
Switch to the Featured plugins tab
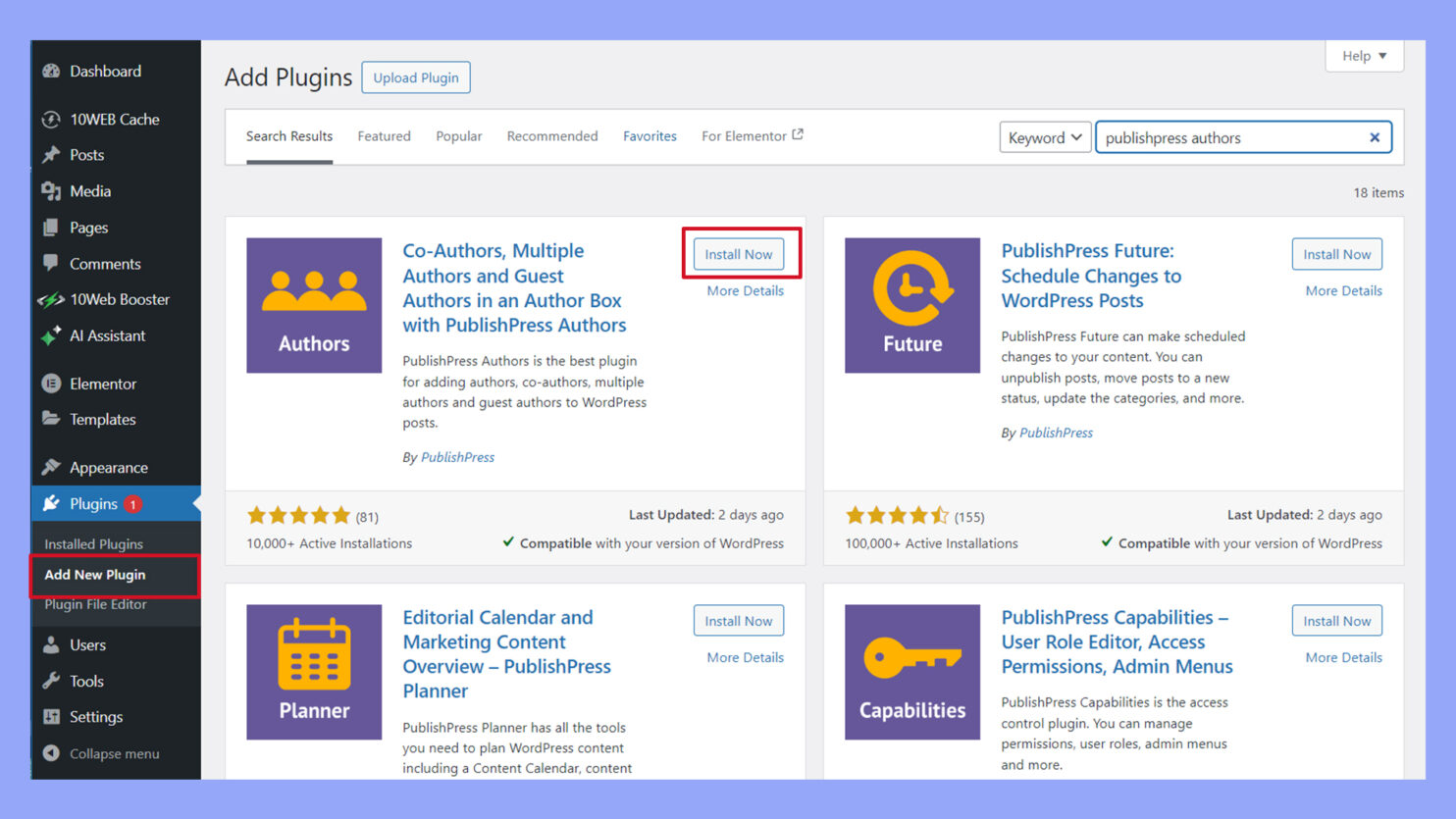[x=384, y=136]
